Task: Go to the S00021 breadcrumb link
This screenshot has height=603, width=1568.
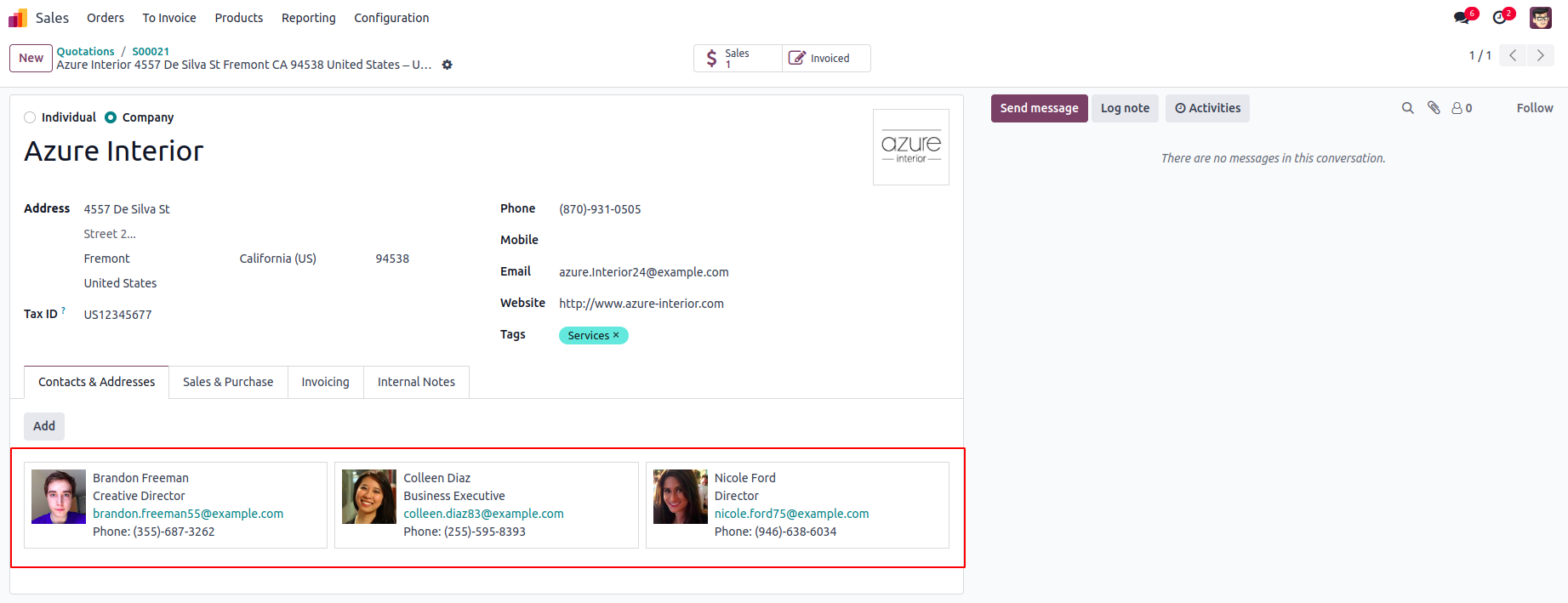Action: [151, 51]
